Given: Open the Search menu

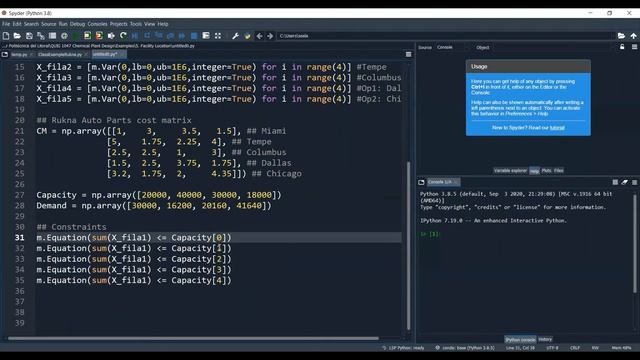Looking at the screenshot, I should point(31,24).
